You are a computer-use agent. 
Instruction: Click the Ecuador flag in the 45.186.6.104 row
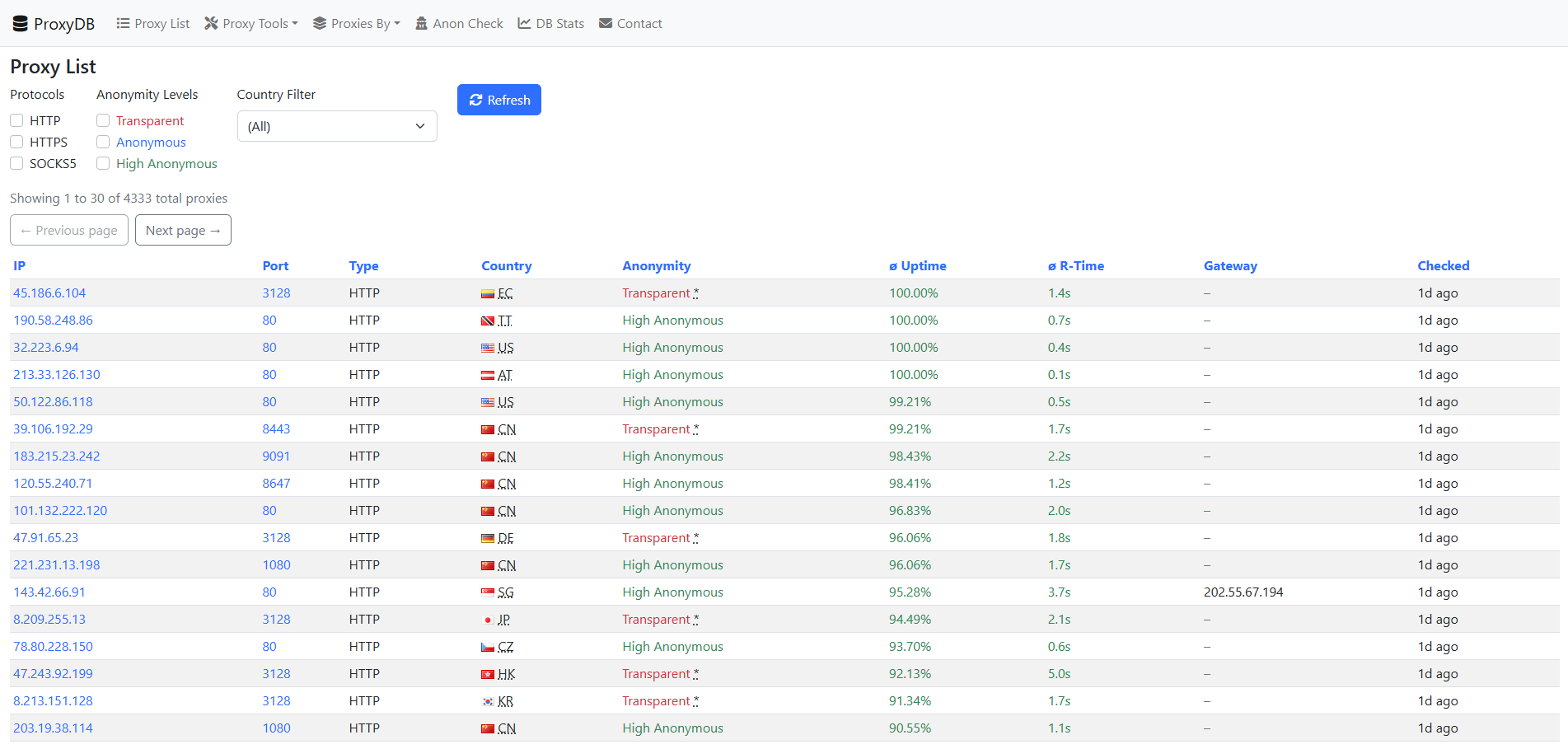click(x=488, y=293)
